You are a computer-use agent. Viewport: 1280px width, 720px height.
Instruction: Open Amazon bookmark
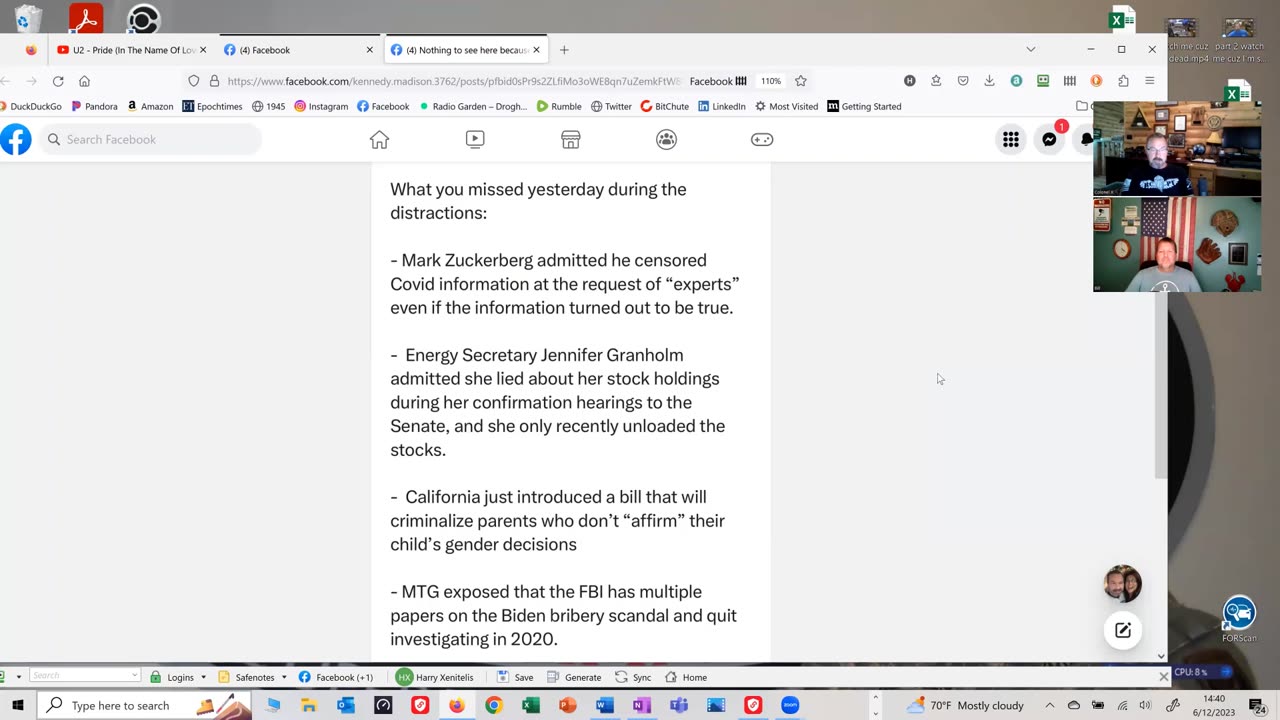150,106
